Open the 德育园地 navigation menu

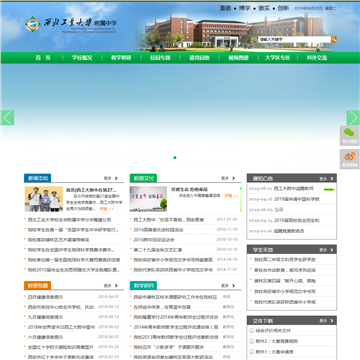click(x=199, y=58)
